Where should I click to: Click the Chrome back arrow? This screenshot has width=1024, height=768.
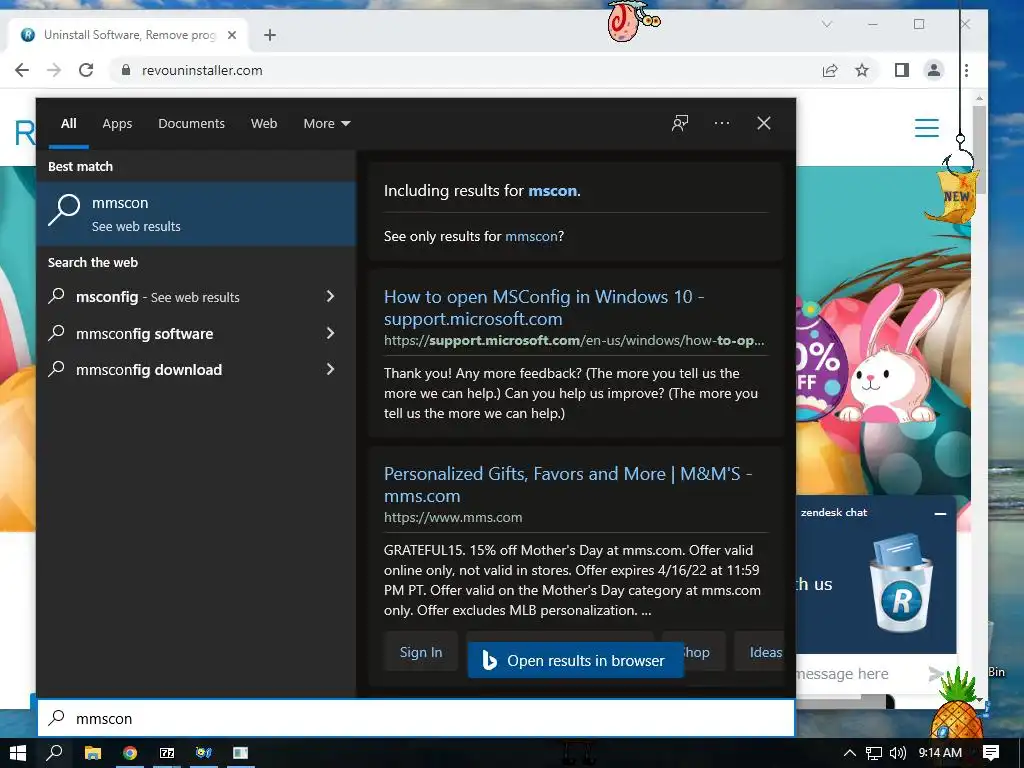tap(22, 70)
